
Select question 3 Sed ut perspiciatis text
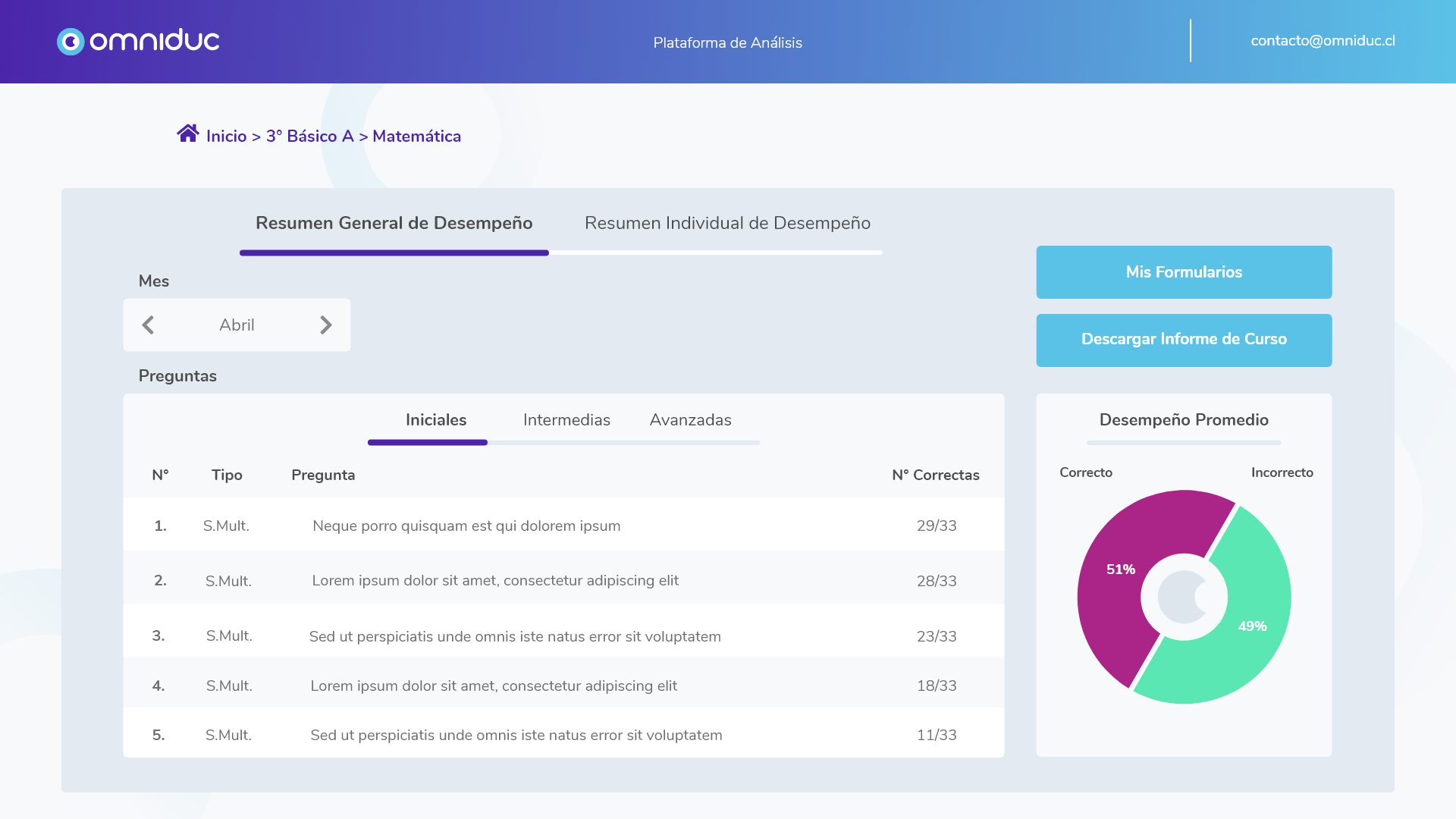(x=515, y=637)
